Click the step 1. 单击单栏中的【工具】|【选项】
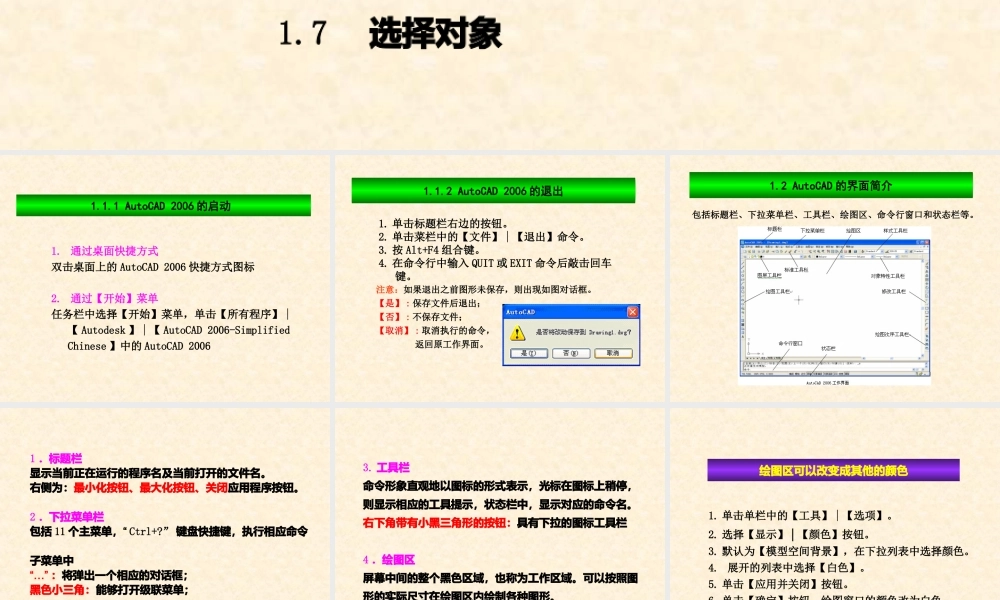This screenshot has height=600, width=1000. (x=800, y=516)
